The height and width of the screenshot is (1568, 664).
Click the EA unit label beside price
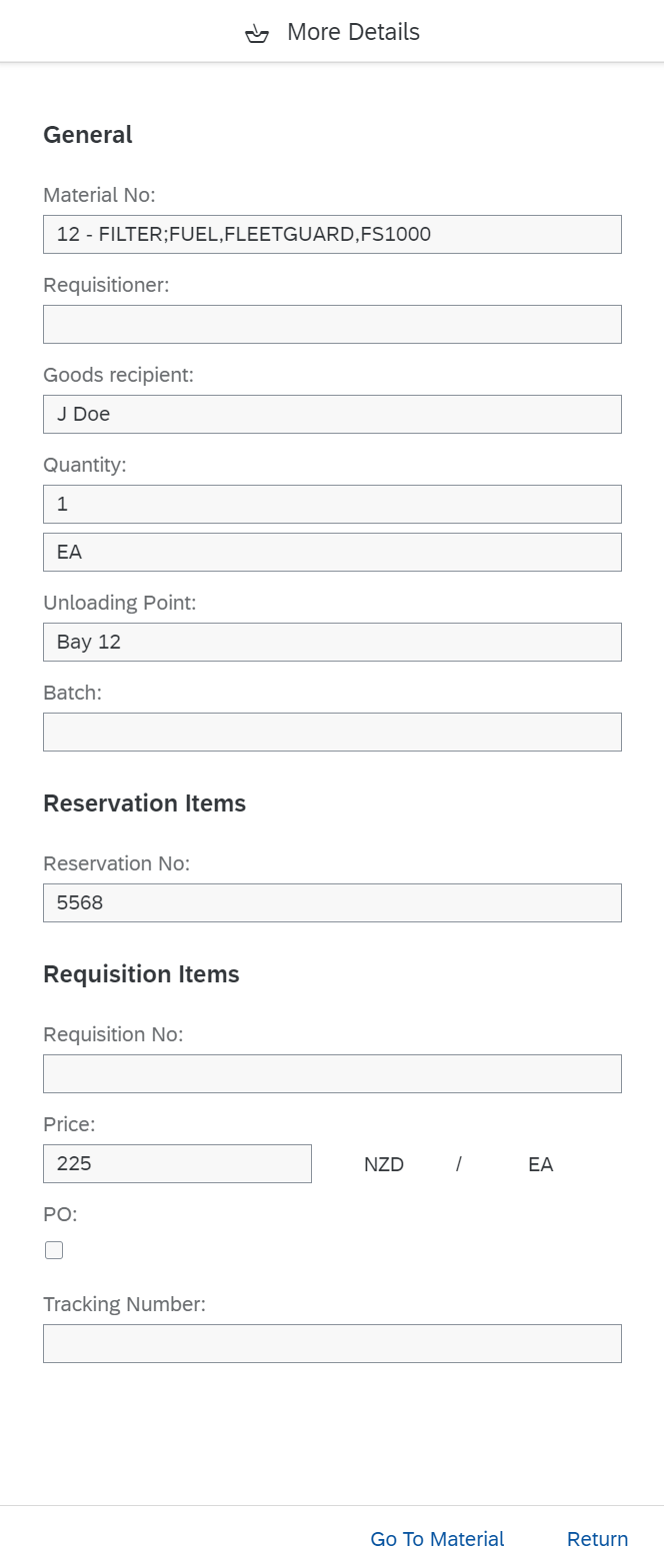coord(540,1164)
